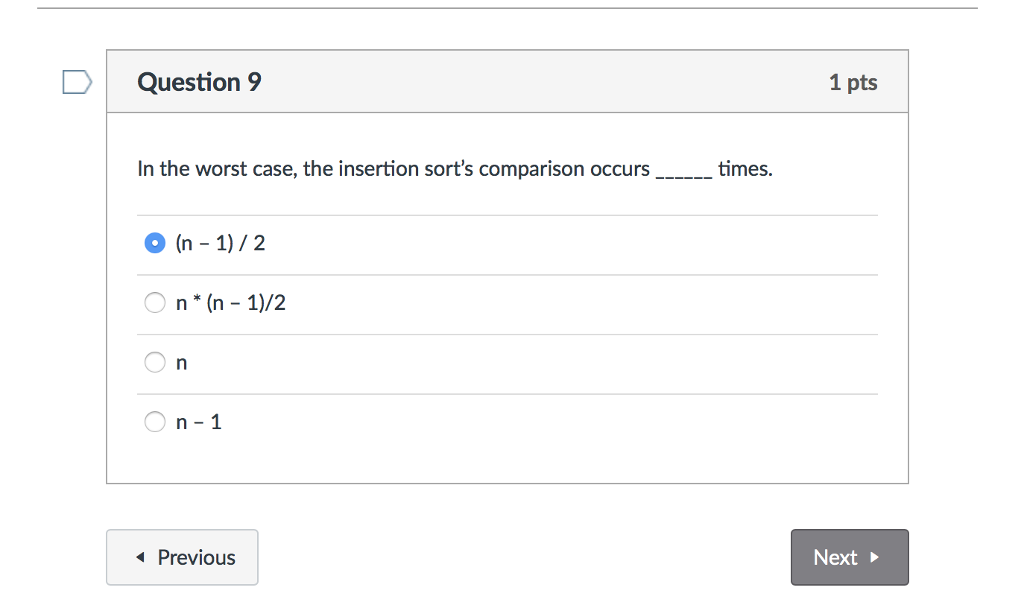The width and height of the screenshot is (1024, 605).
Task: Click the question bookmark marker icon
Action: point(76,82)
